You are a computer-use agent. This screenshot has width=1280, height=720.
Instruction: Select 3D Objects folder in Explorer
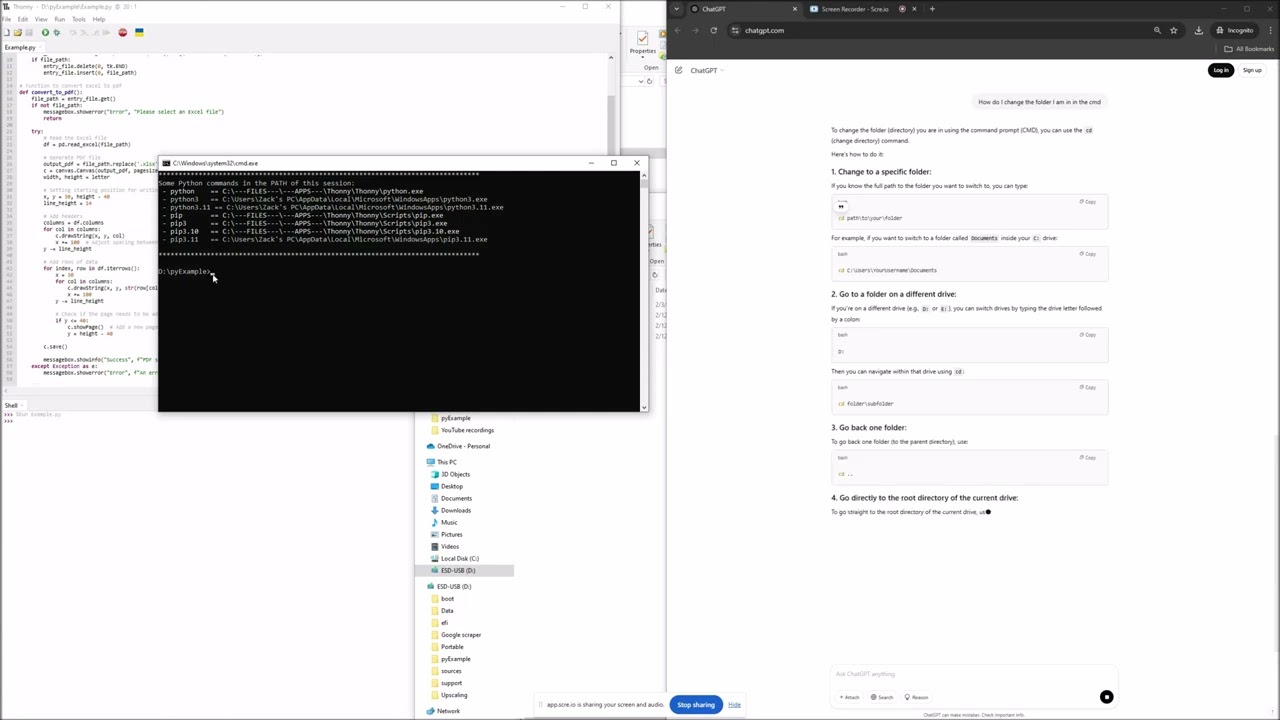tap(451, 474)
